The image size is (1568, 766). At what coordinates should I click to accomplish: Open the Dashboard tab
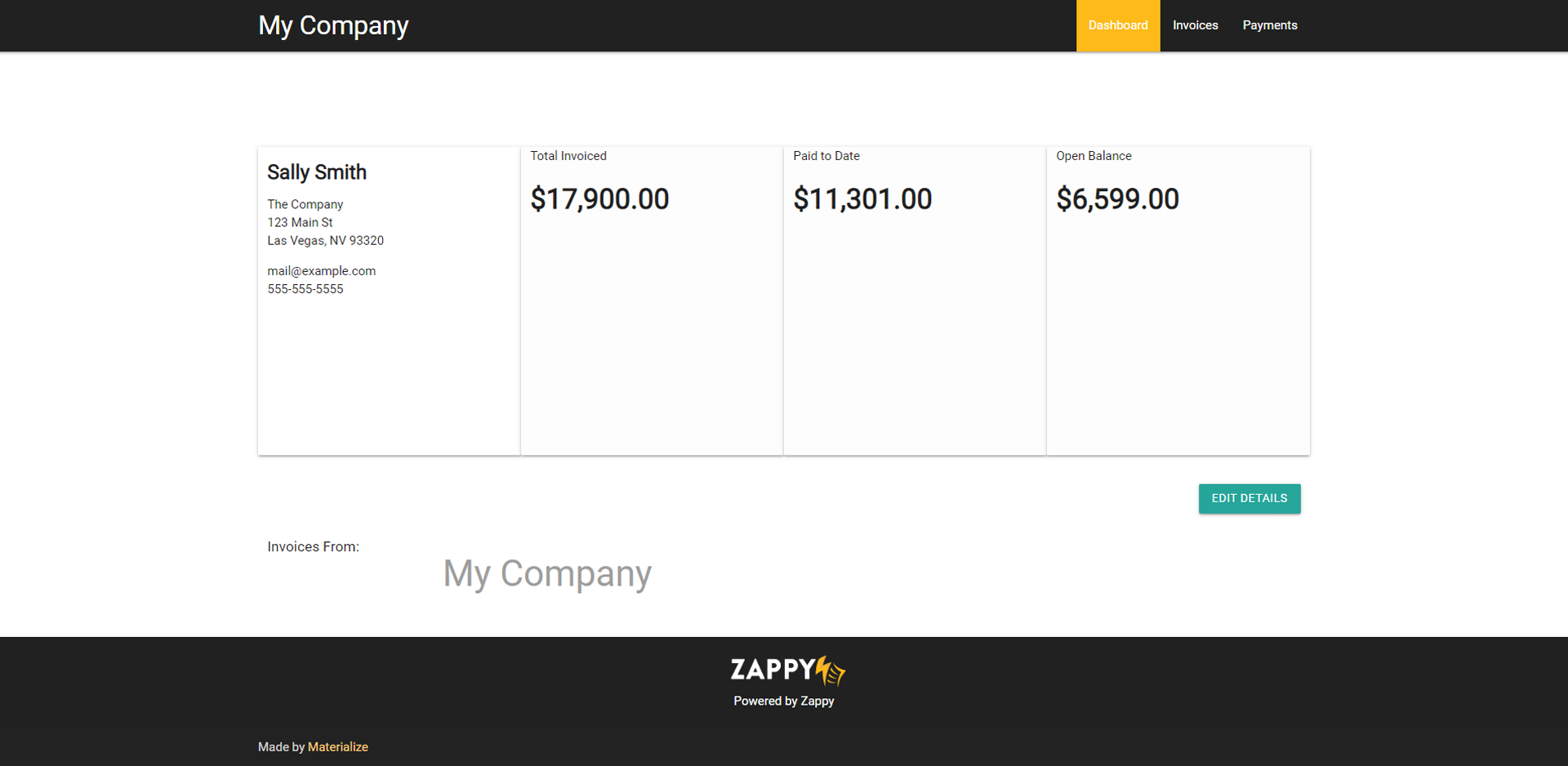tap(1117, 25)
